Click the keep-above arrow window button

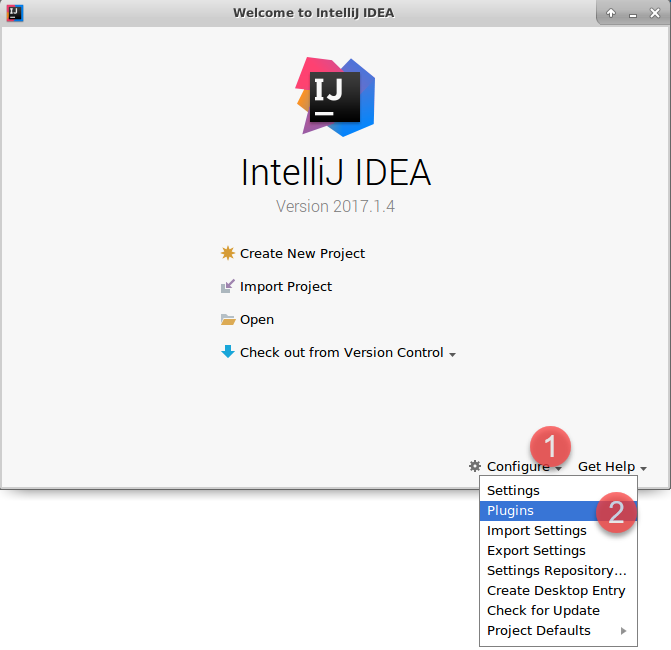click(611, 13)
